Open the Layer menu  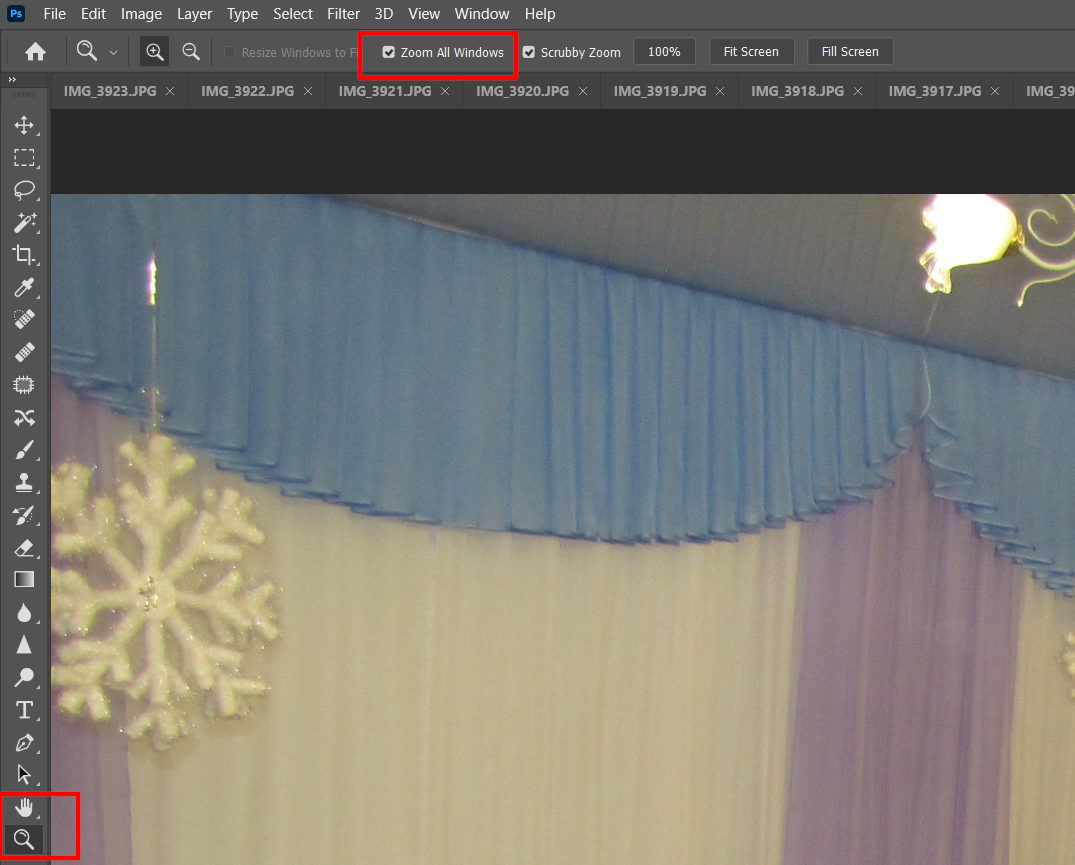(x=194, y=14)
